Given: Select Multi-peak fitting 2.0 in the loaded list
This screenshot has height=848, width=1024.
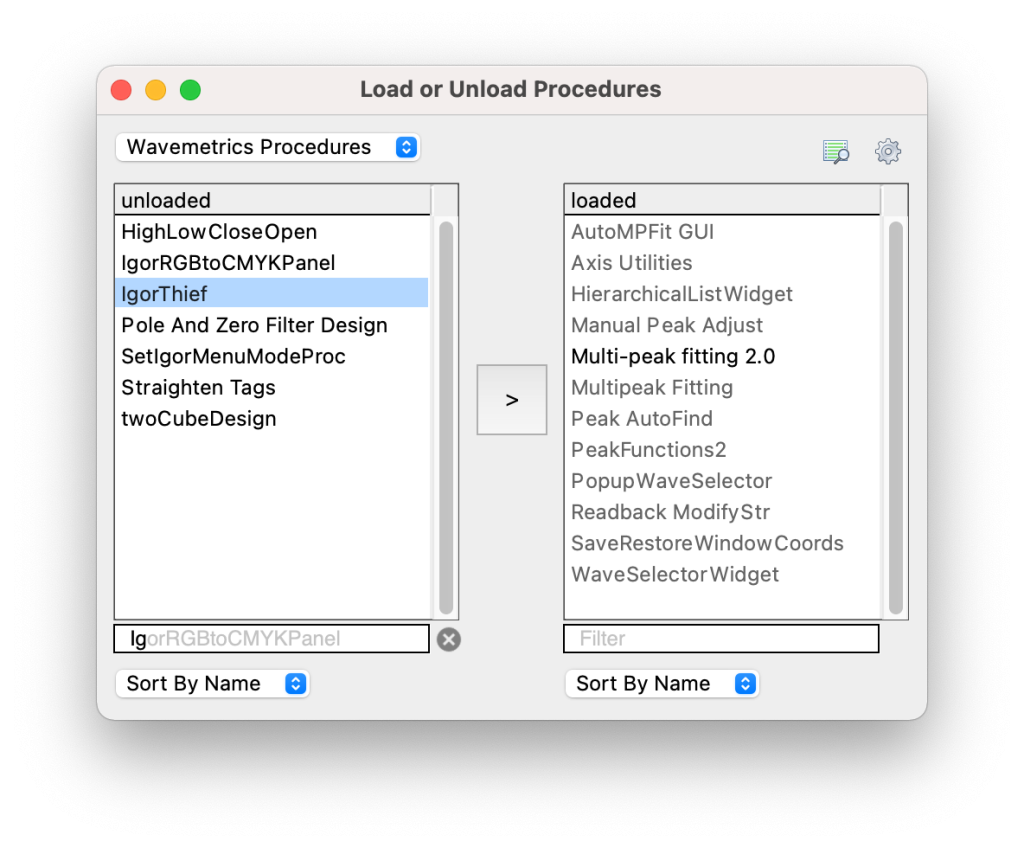Looking at the screenshot, I should coord(721,356).
